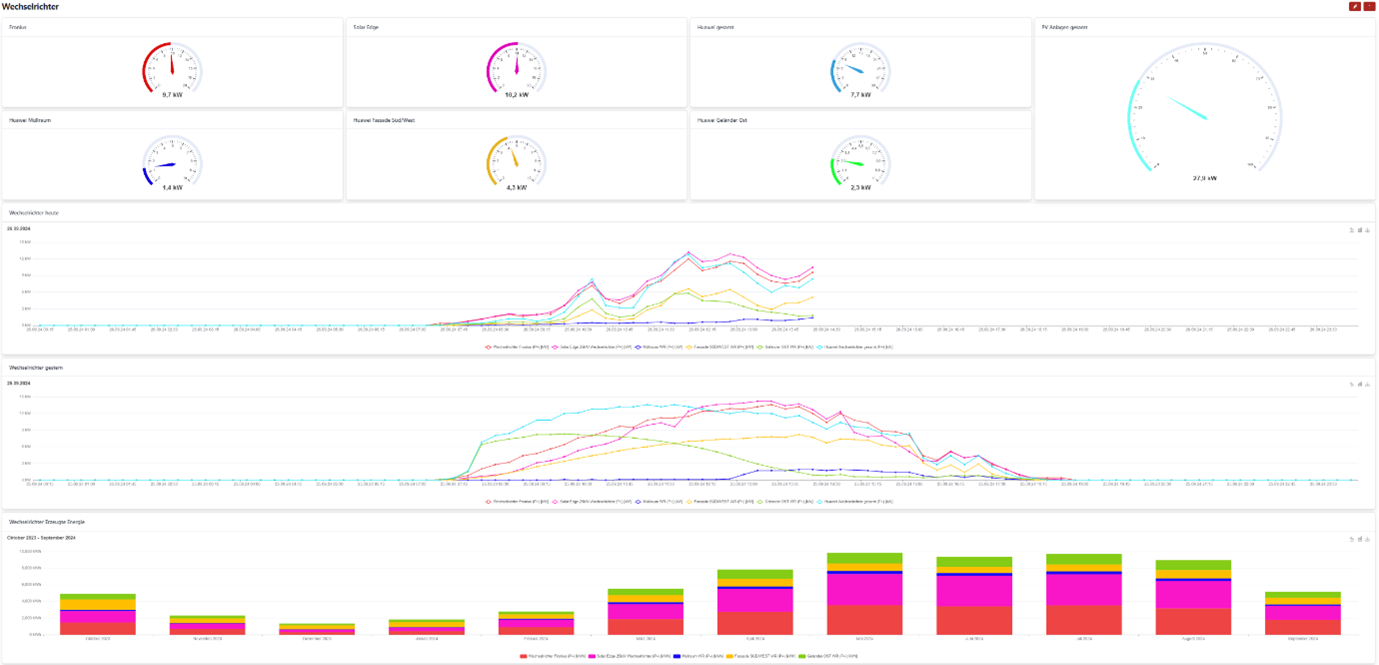
Task: Click the Fronius gauge showing 9,7 kW
Action: pyautogui.click(x=172, y=70)
